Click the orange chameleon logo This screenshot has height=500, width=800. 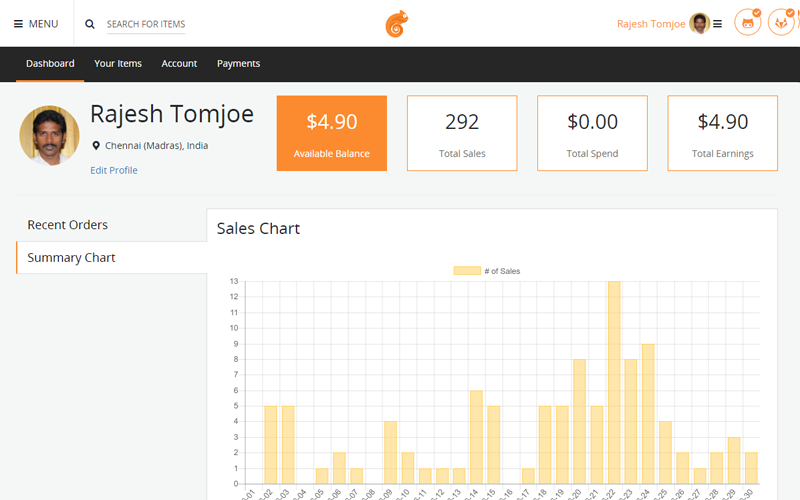(x=397, y=24)
